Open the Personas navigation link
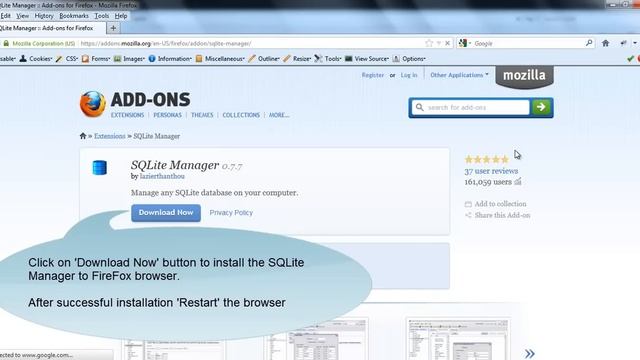Screen dimensions: 640x360 click(x=167, y=115)
